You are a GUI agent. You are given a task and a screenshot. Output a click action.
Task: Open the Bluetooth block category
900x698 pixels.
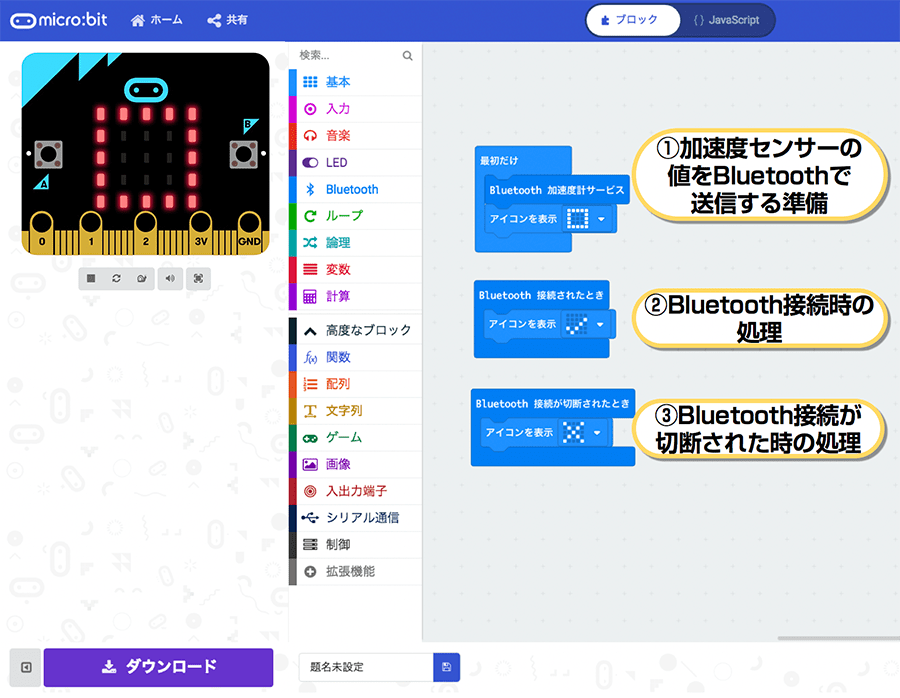coord(355,189)
